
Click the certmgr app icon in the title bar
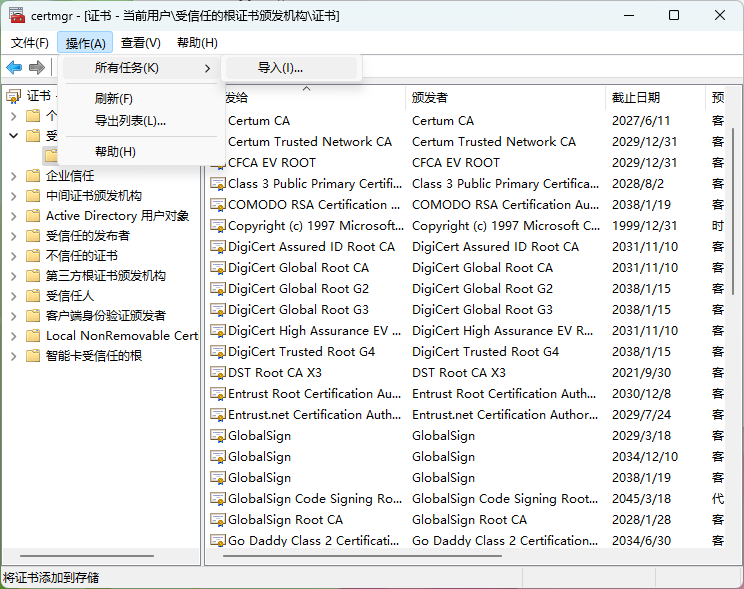[x=17, y=16]
